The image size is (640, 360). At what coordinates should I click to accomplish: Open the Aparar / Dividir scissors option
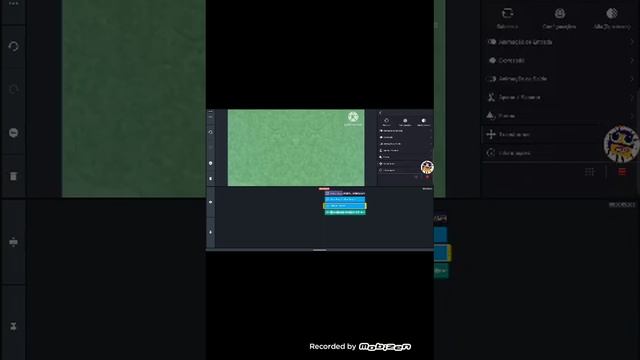coord(405,151)
